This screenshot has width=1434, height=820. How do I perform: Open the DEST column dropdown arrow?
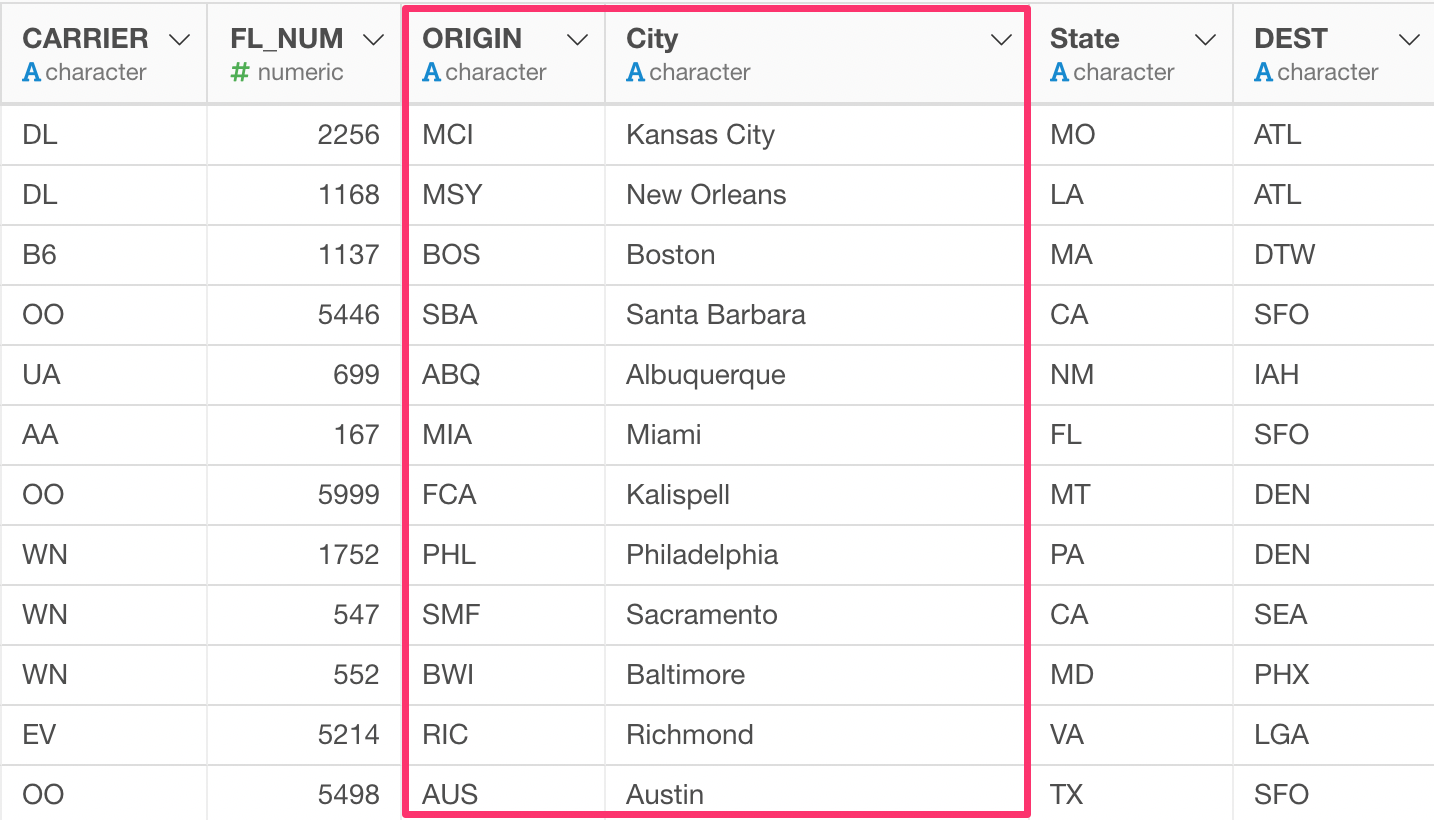(1410, 40)
